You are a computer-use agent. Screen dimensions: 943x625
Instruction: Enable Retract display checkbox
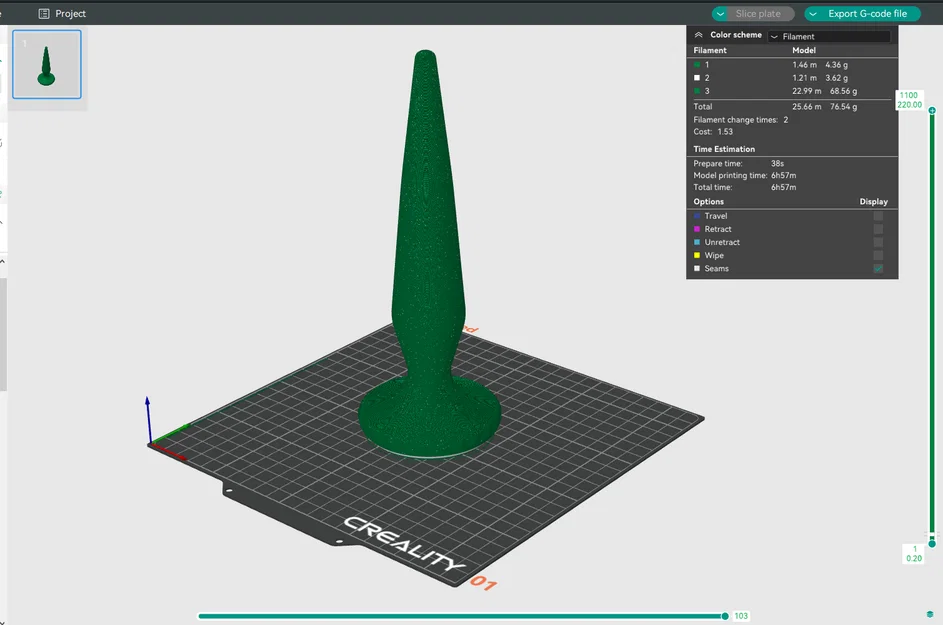point(878,229)
